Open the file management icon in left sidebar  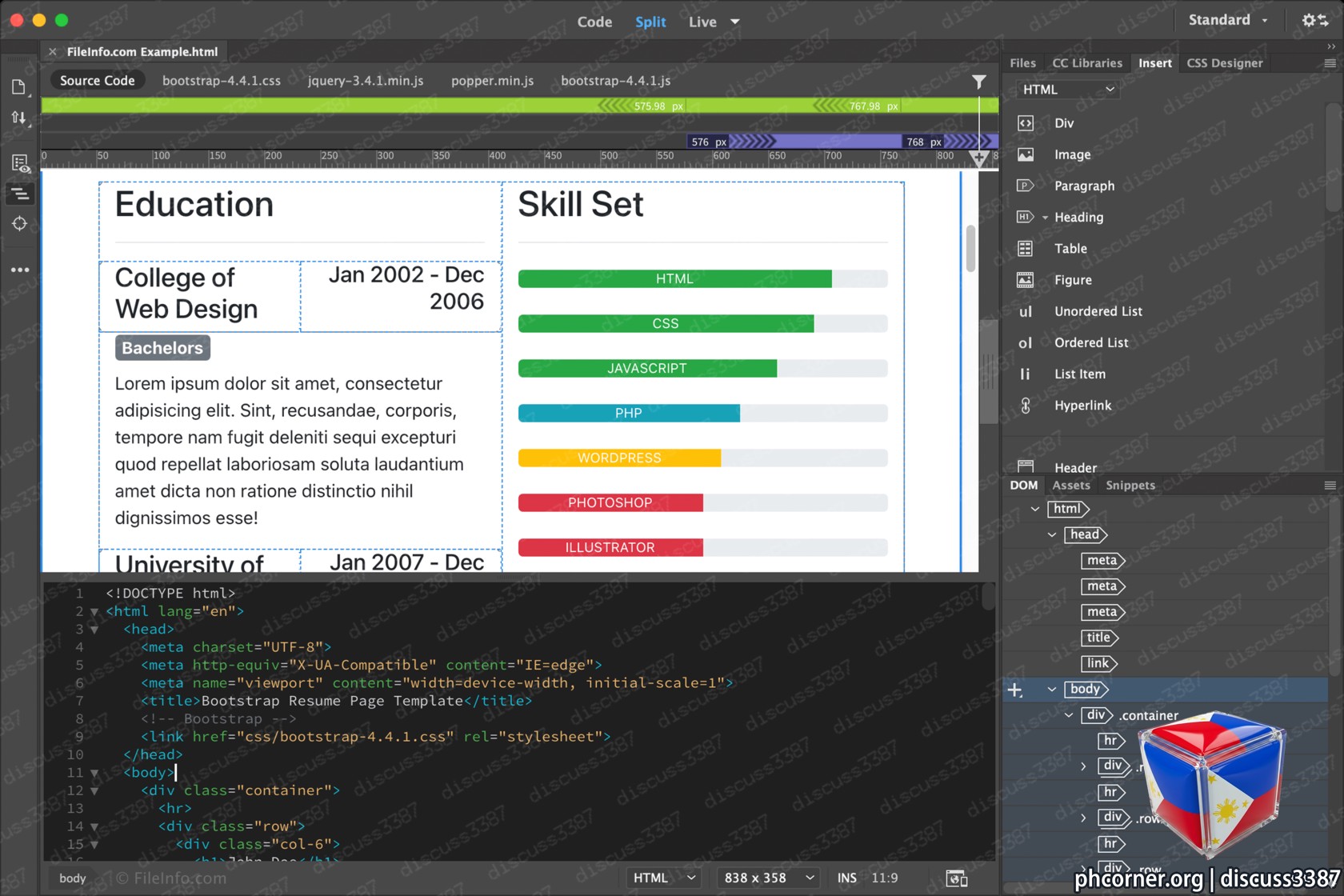(x=19, y=118)
